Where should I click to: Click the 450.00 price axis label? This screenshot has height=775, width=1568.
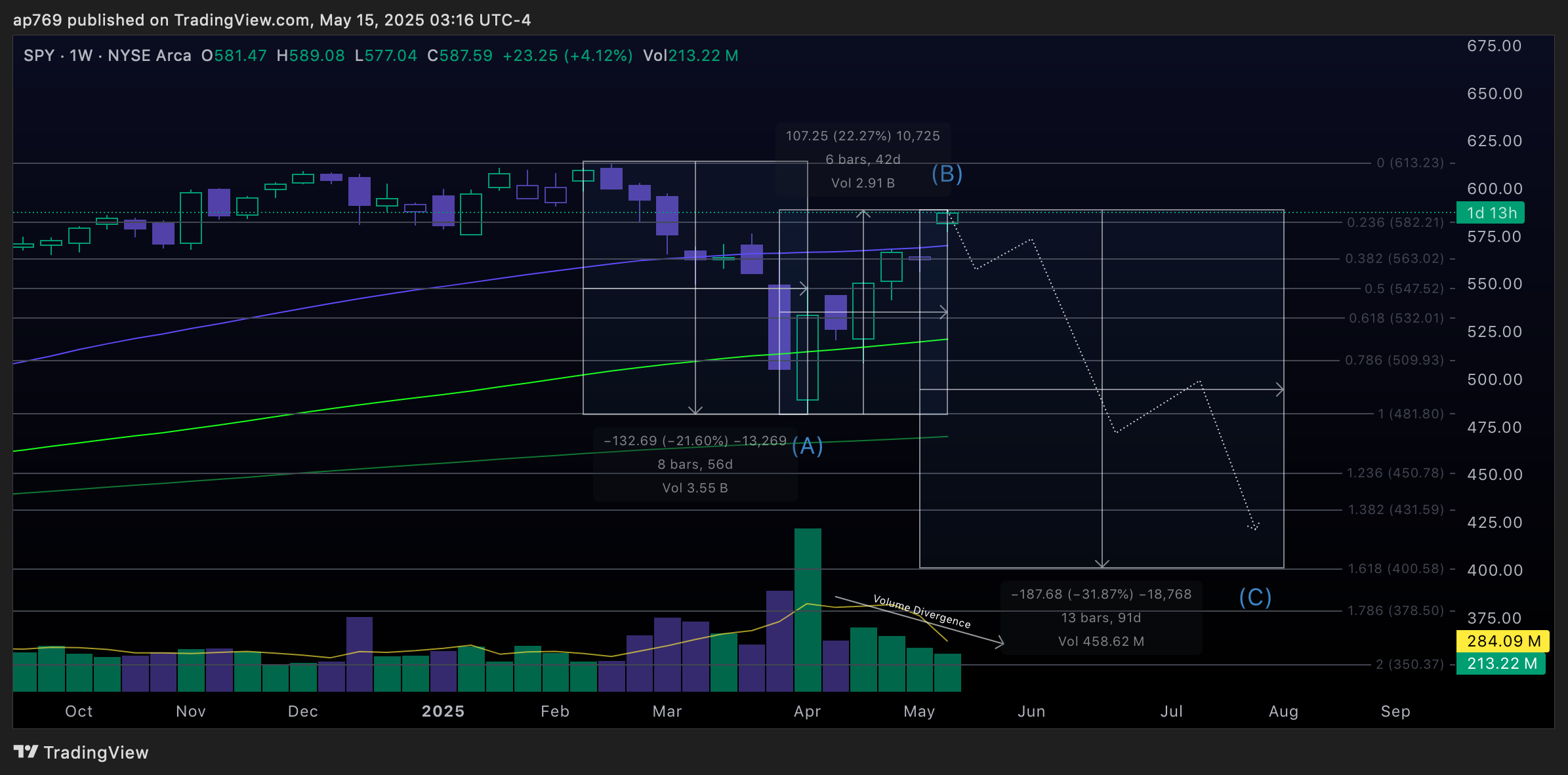[1495, 475]
